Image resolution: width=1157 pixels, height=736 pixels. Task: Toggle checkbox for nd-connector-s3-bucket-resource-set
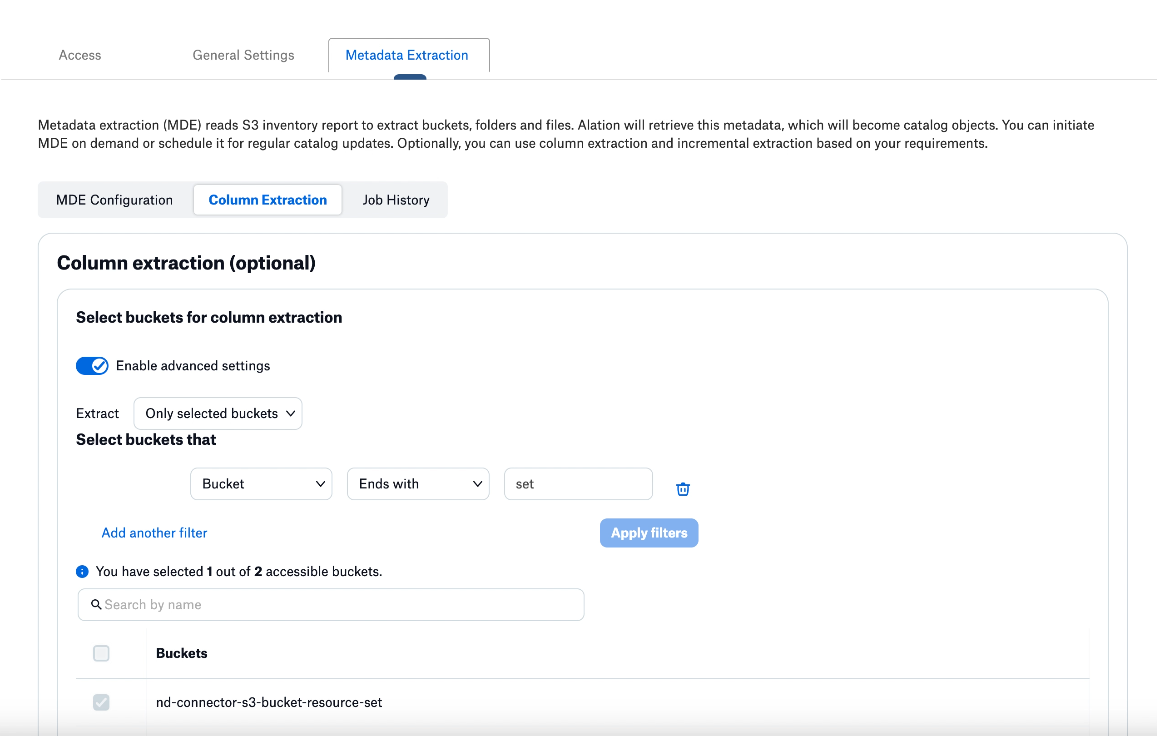coord(101,702)
